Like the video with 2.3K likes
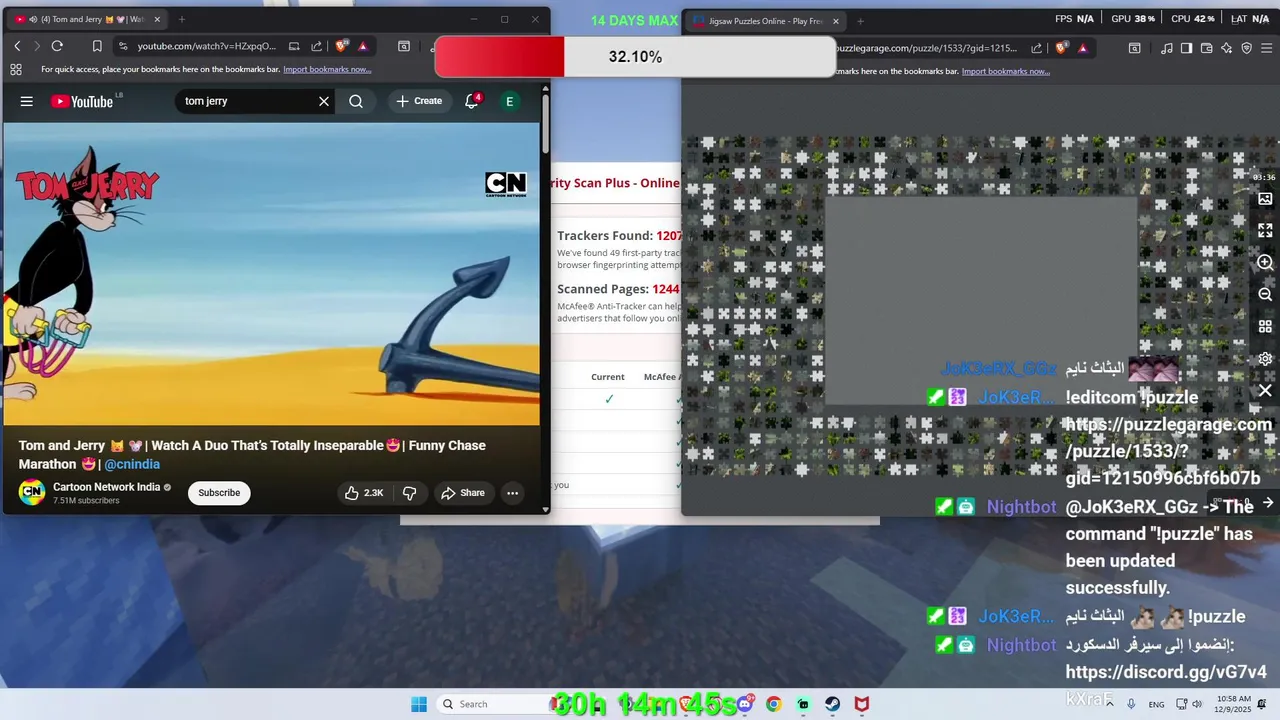 click(364, 492)
